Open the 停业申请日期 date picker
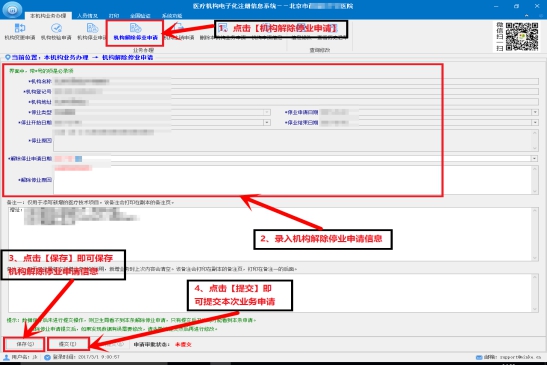Viewport: 547px width, 365px height. pyautogui.click(x=535, y=112)
